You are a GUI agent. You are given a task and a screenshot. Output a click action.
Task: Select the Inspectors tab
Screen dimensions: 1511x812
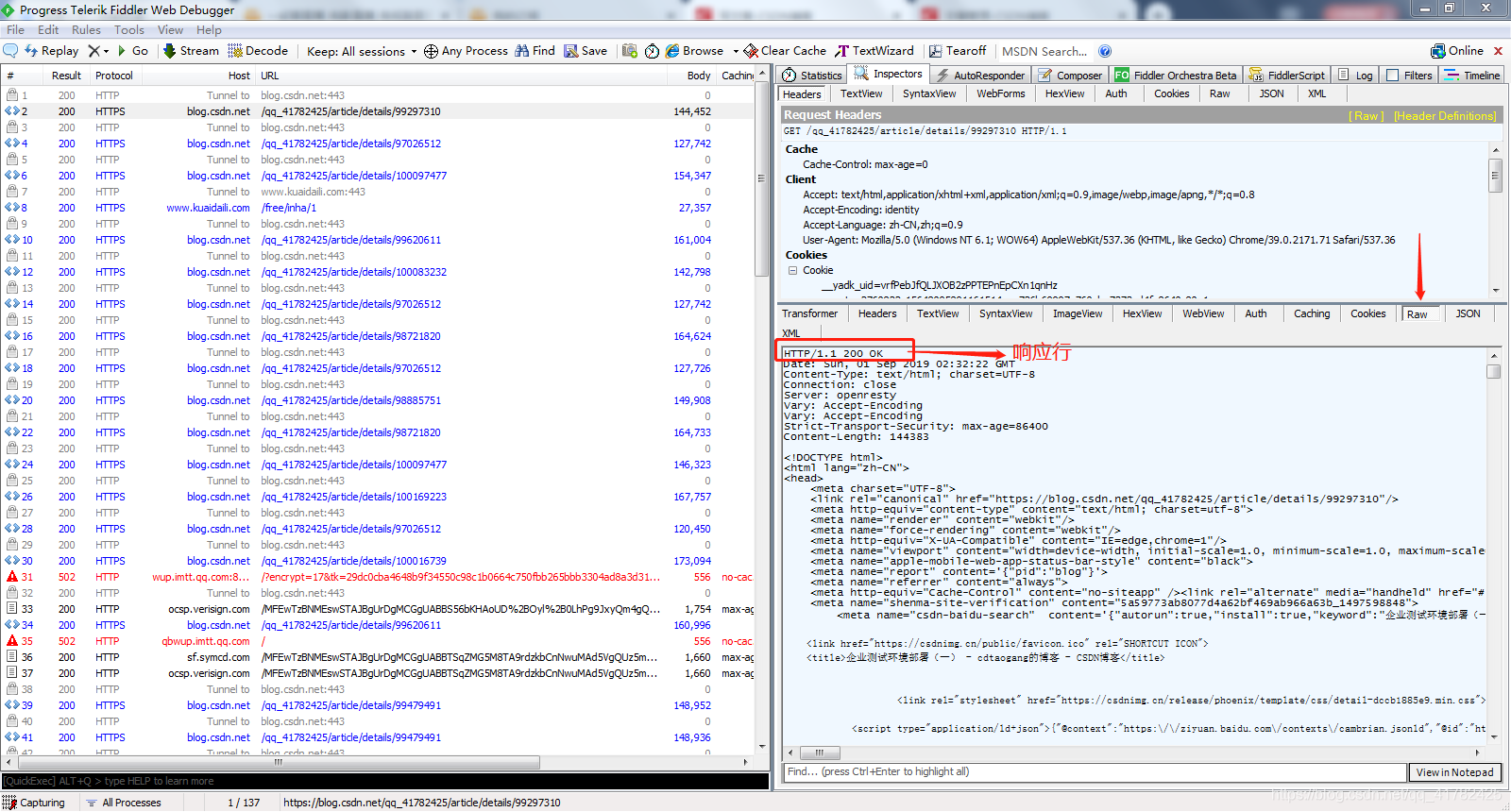889,74
